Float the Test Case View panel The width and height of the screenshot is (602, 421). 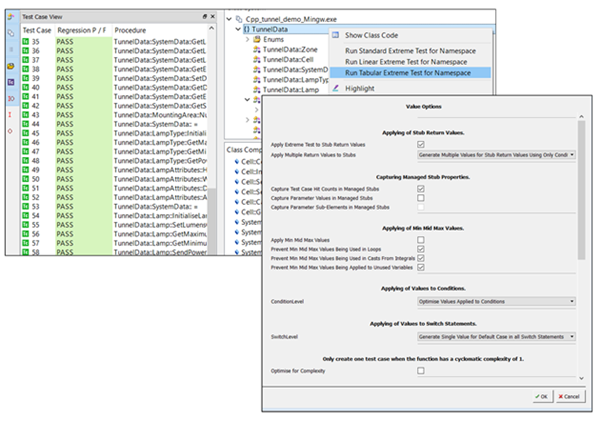[x=205, y=17]
